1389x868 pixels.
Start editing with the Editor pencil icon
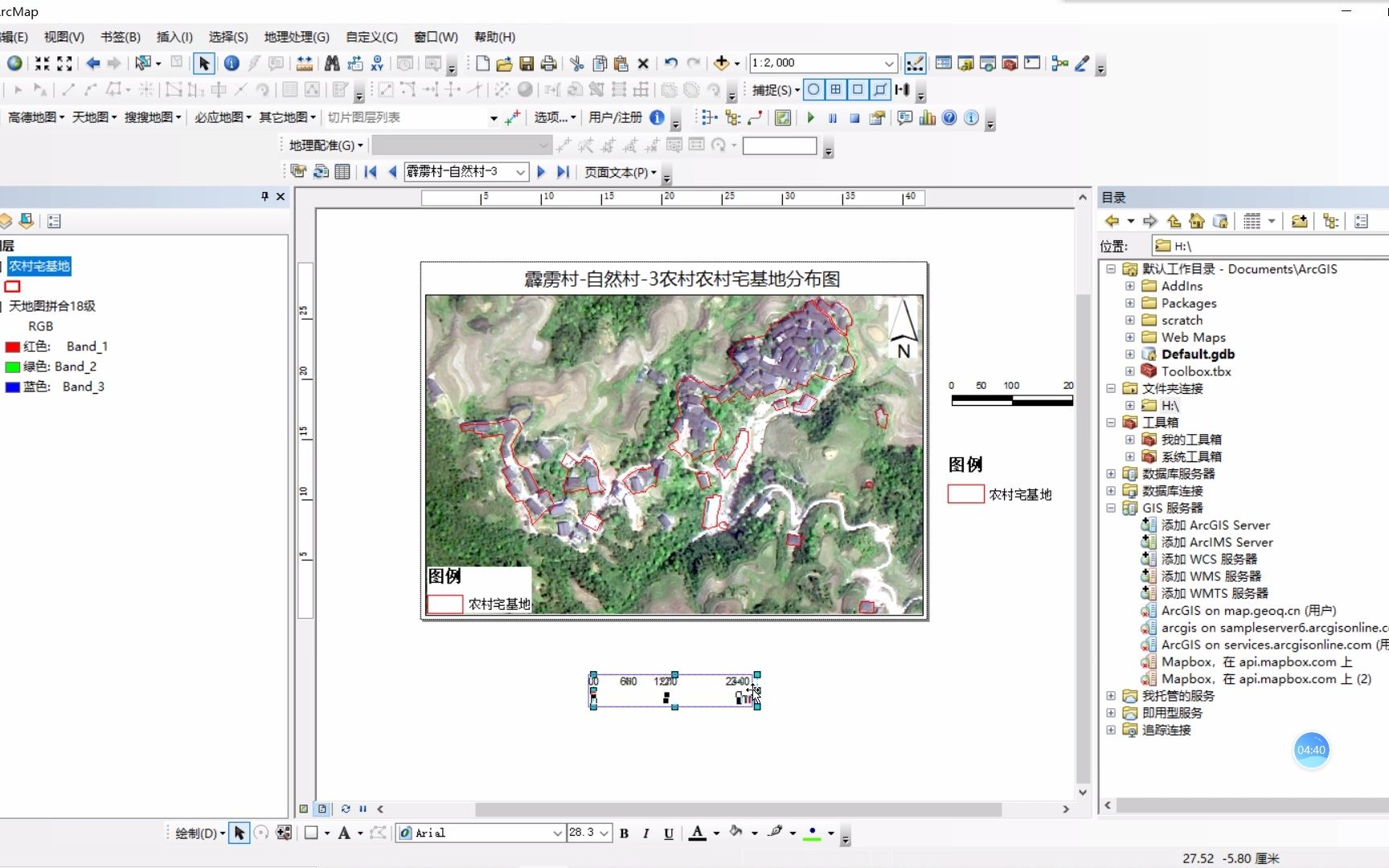1081,63
